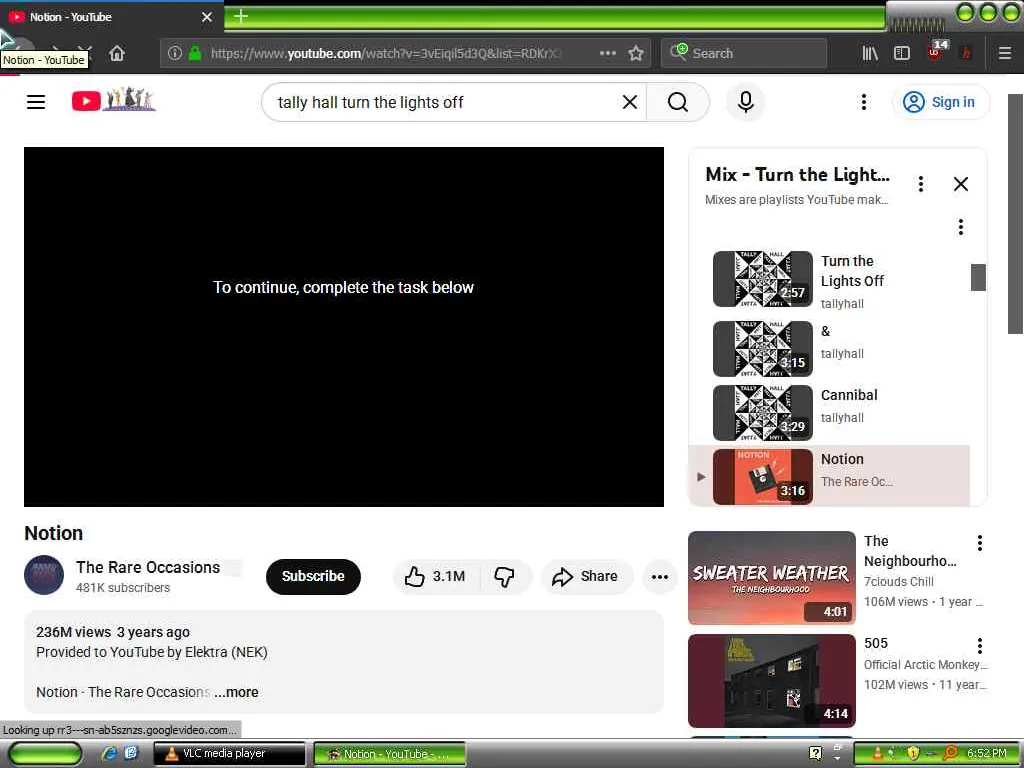Viewport: 1024px width, 768px height.
Task: Click the Windows Start button
Action: point(44,754)
